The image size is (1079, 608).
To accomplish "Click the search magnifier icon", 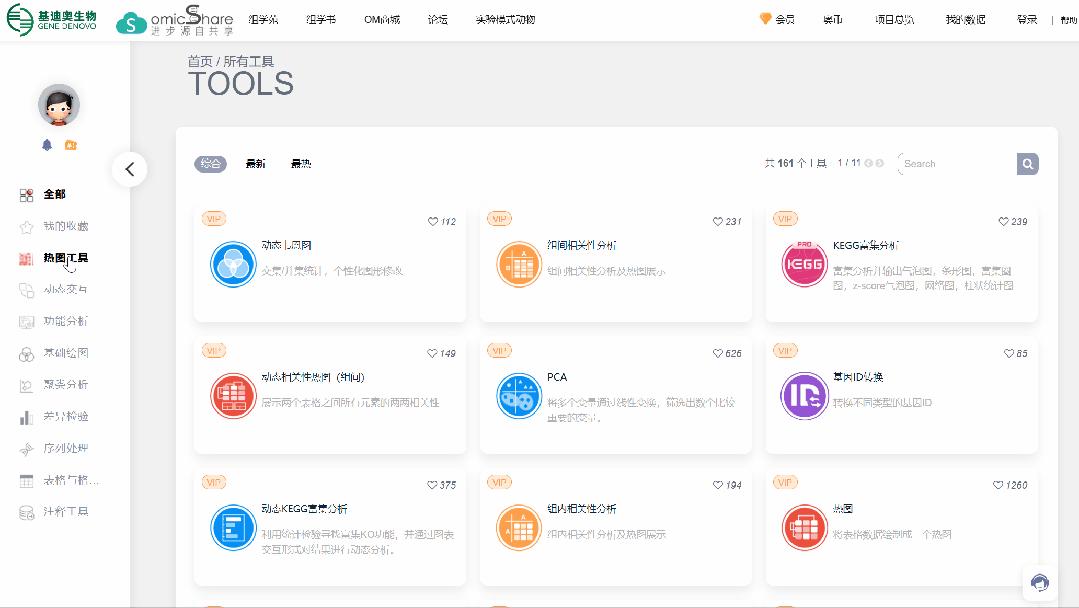I will [x=1027, y=163].
